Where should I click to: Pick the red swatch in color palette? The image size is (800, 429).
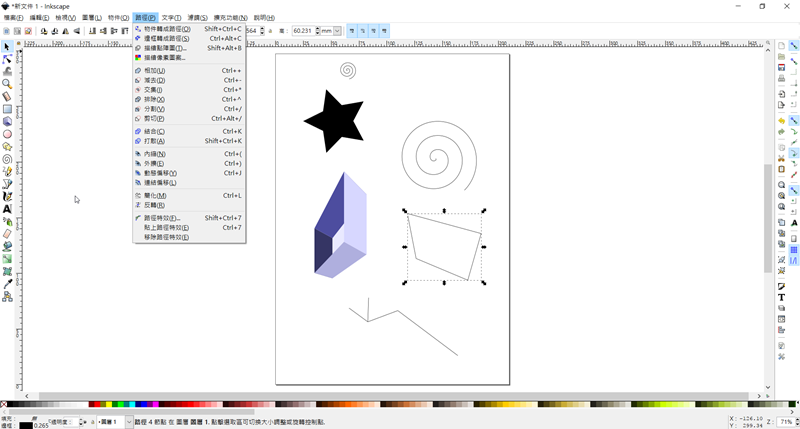pos(99,405)
